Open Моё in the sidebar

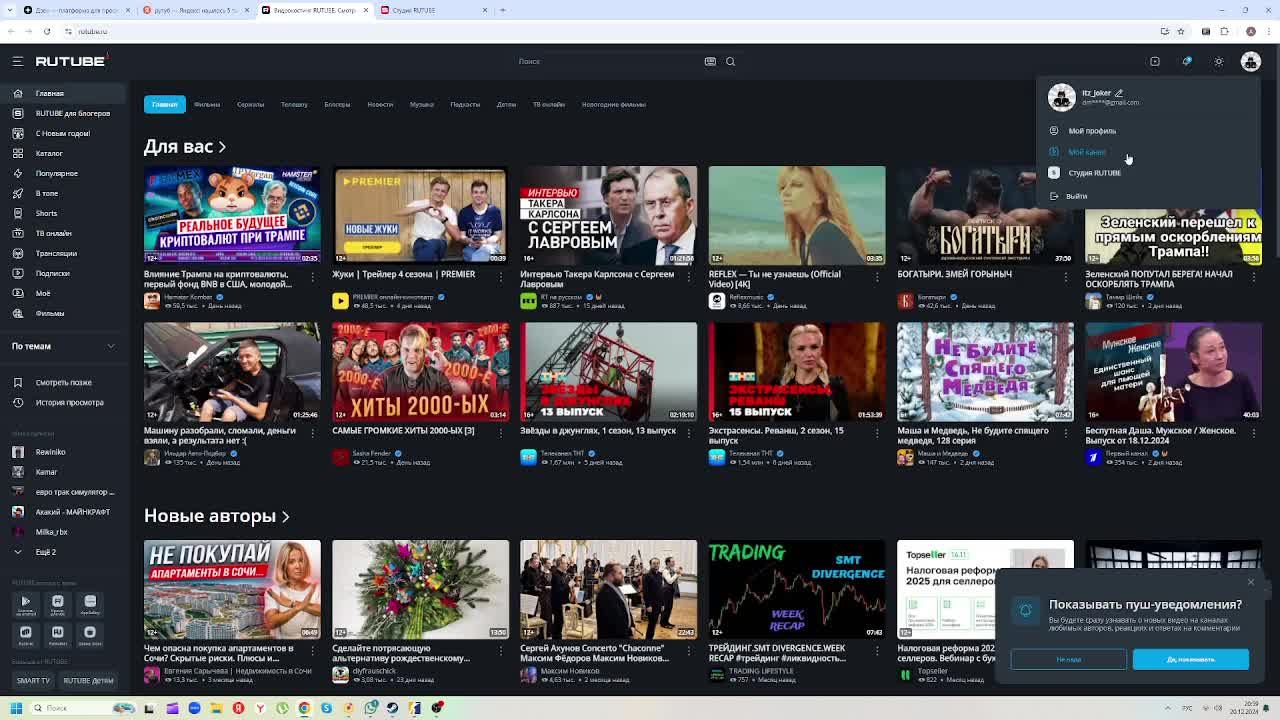tap(43, 293)
